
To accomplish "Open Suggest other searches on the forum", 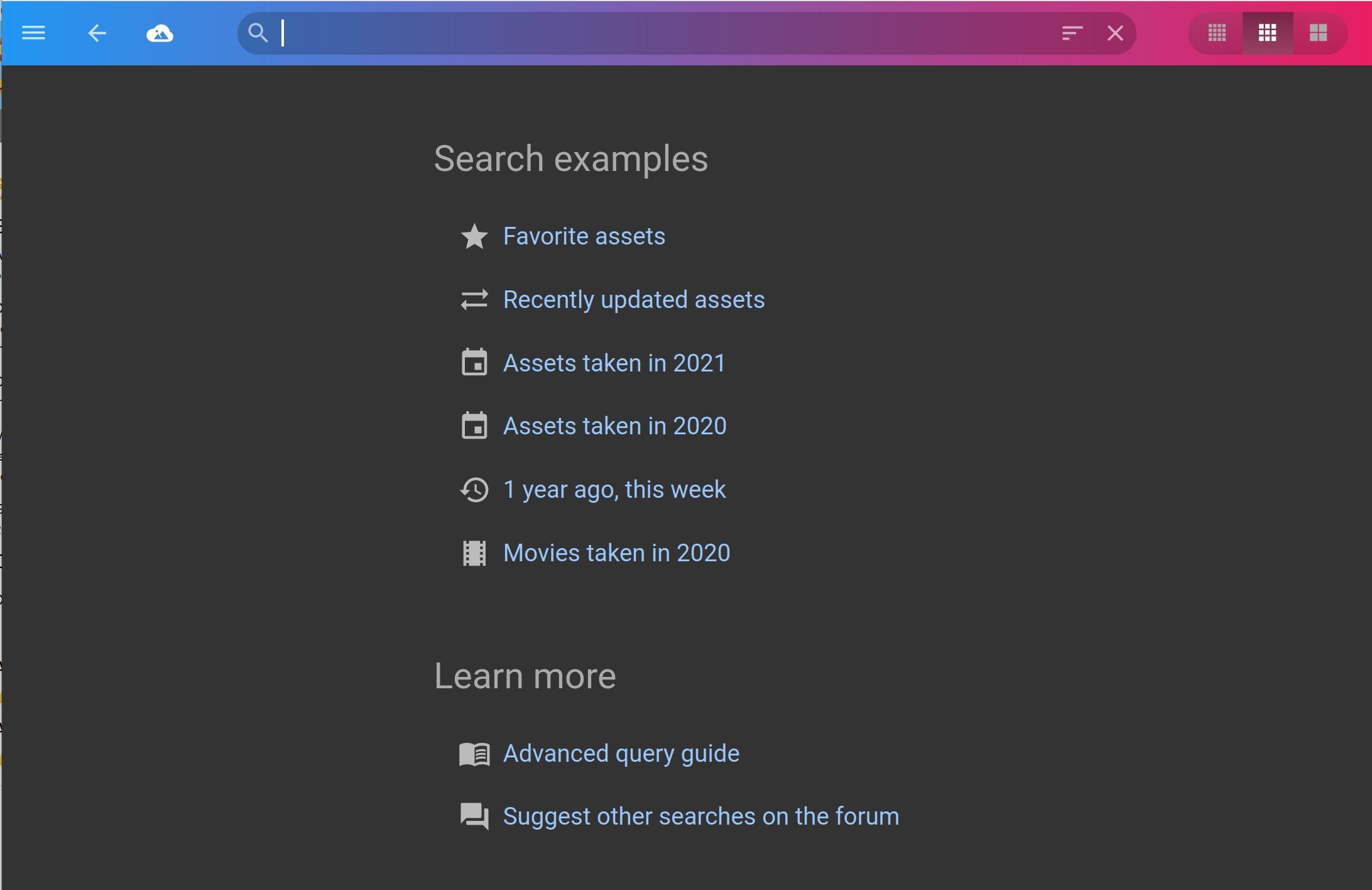I will pyautogui.click(x=701, y=816).
